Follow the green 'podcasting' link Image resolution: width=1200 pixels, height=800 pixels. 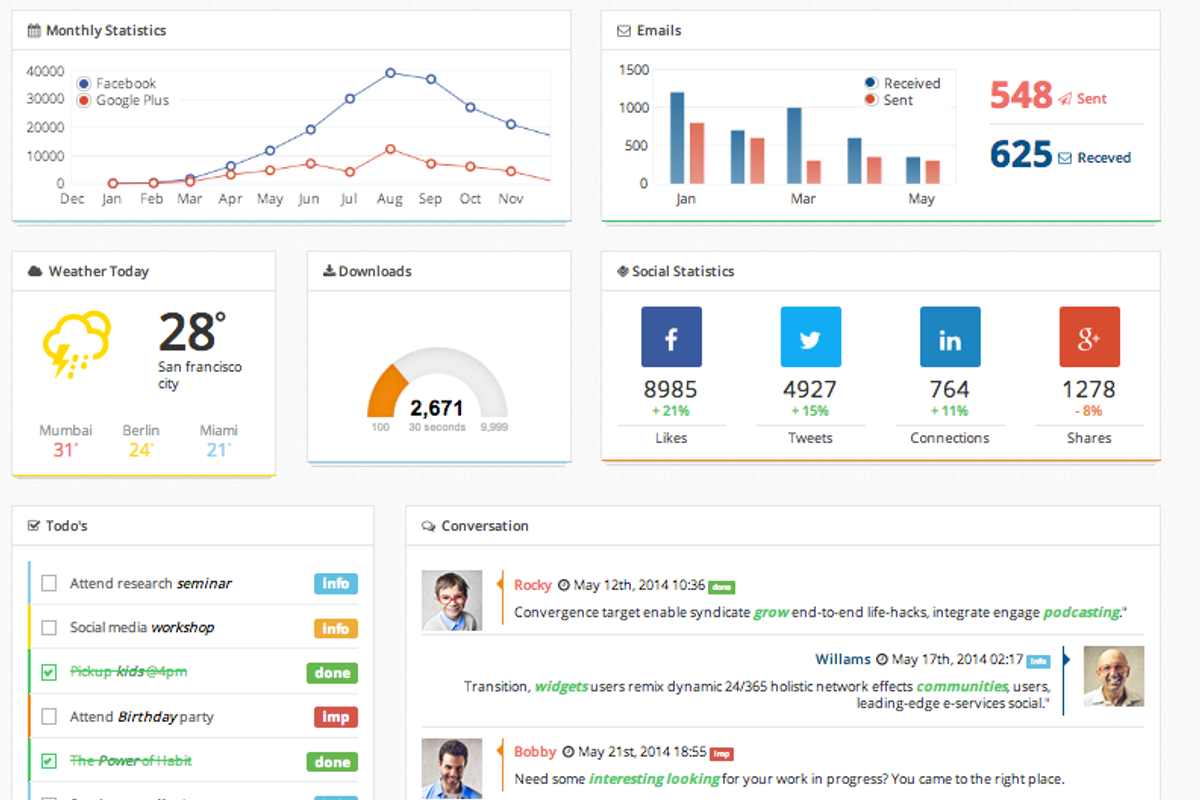1081,612
